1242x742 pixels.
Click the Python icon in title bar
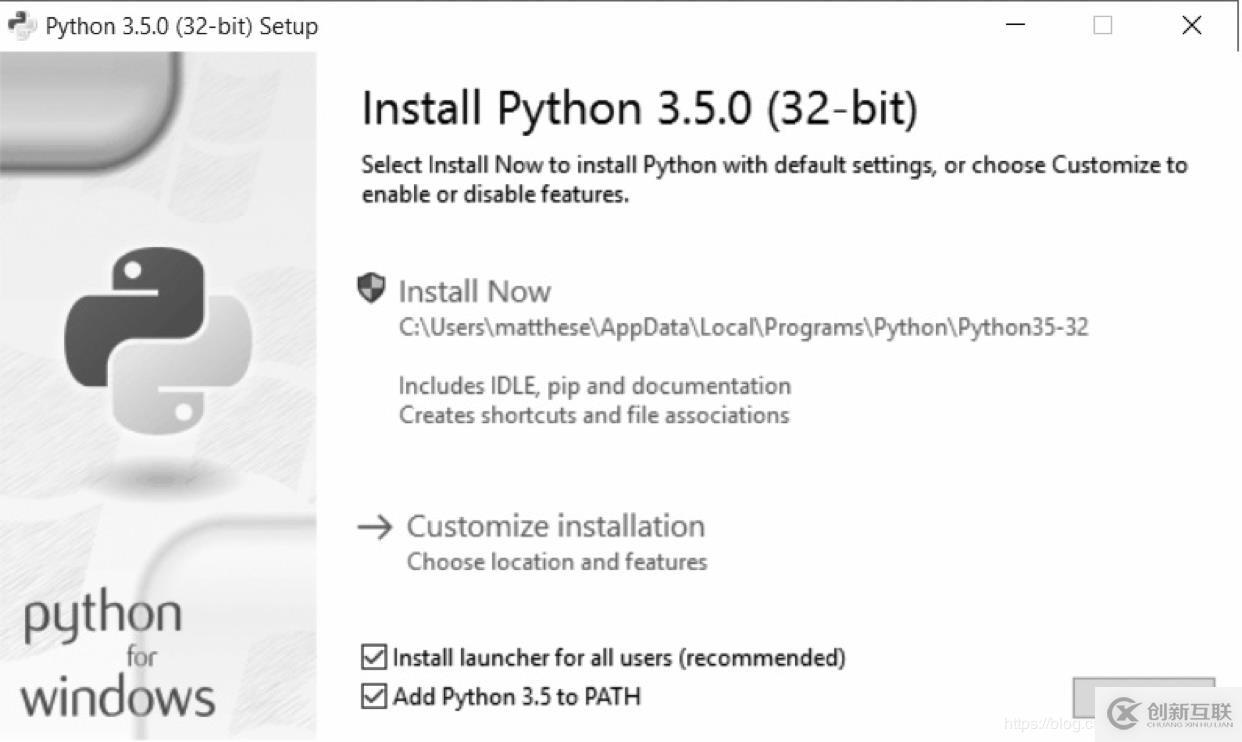[21, 25]
